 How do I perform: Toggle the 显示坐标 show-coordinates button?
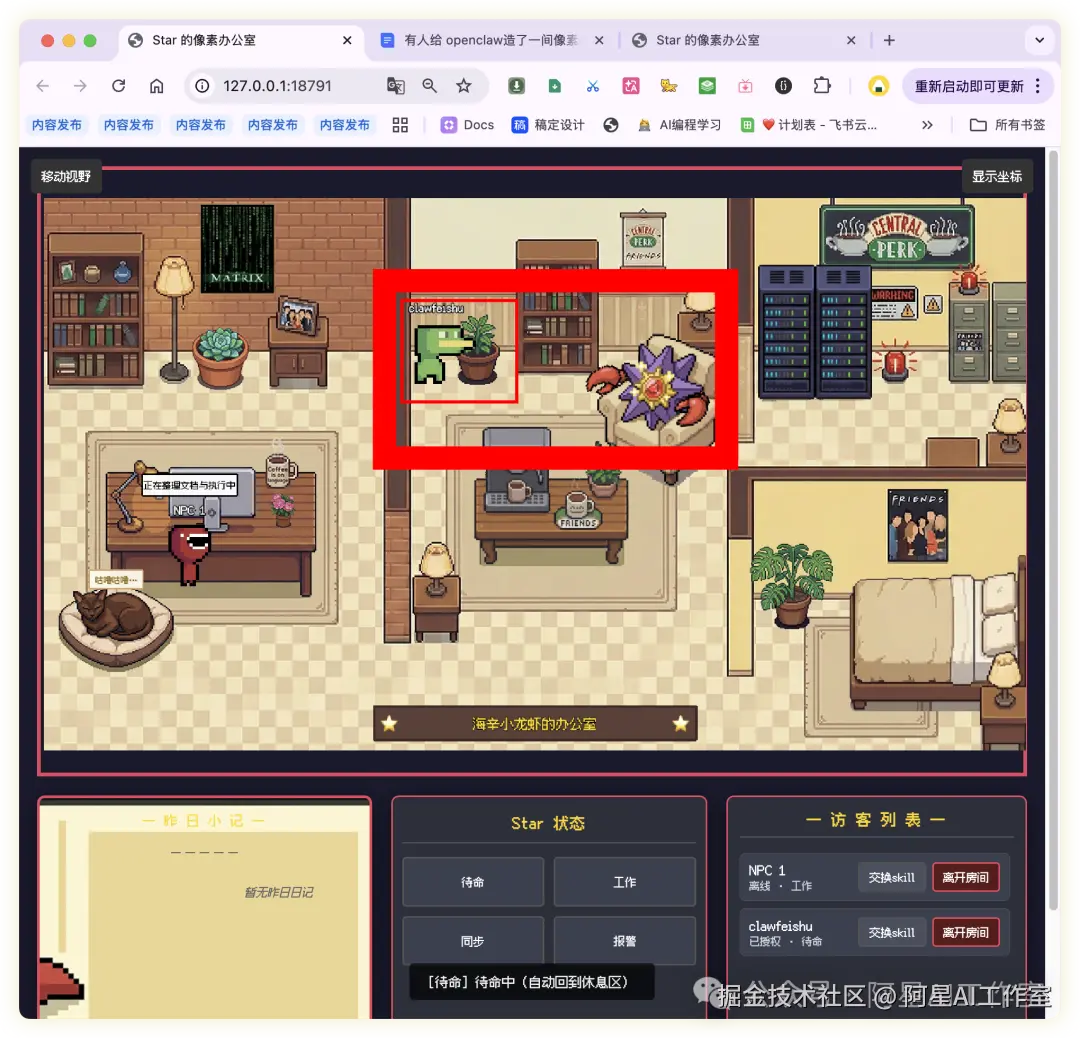997,176
